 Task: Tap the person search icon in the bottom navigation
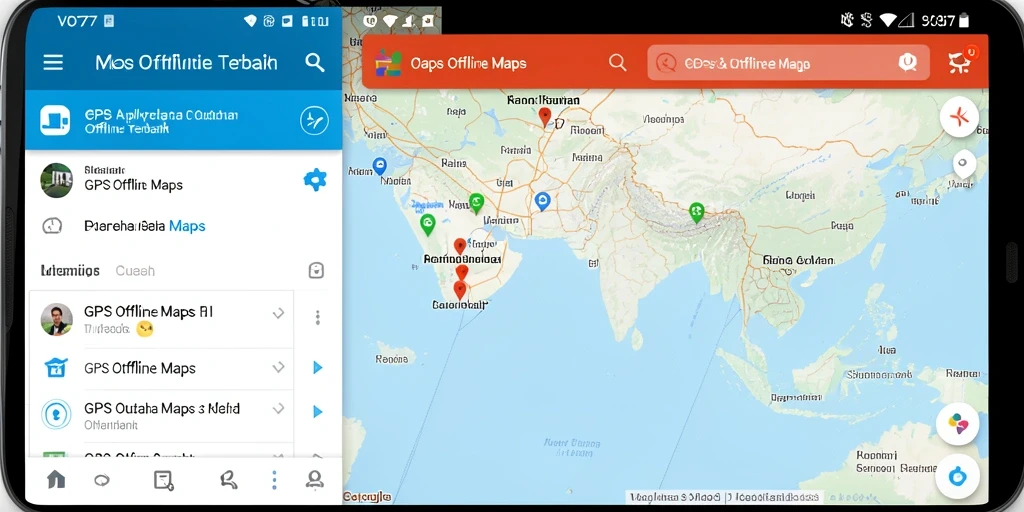tap(229, 480)
